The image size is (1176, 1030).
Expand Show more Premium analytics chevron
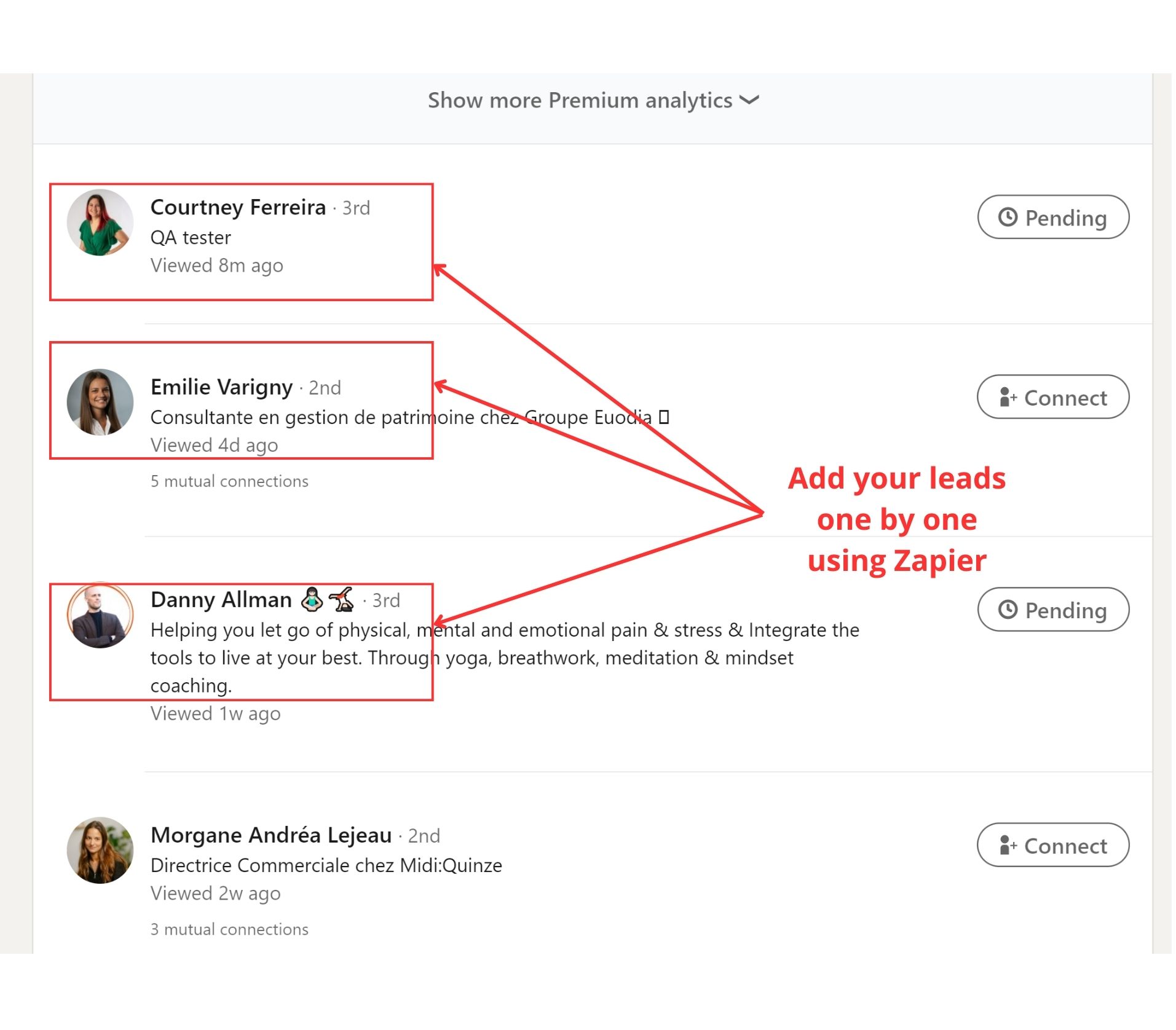[749, 100]
